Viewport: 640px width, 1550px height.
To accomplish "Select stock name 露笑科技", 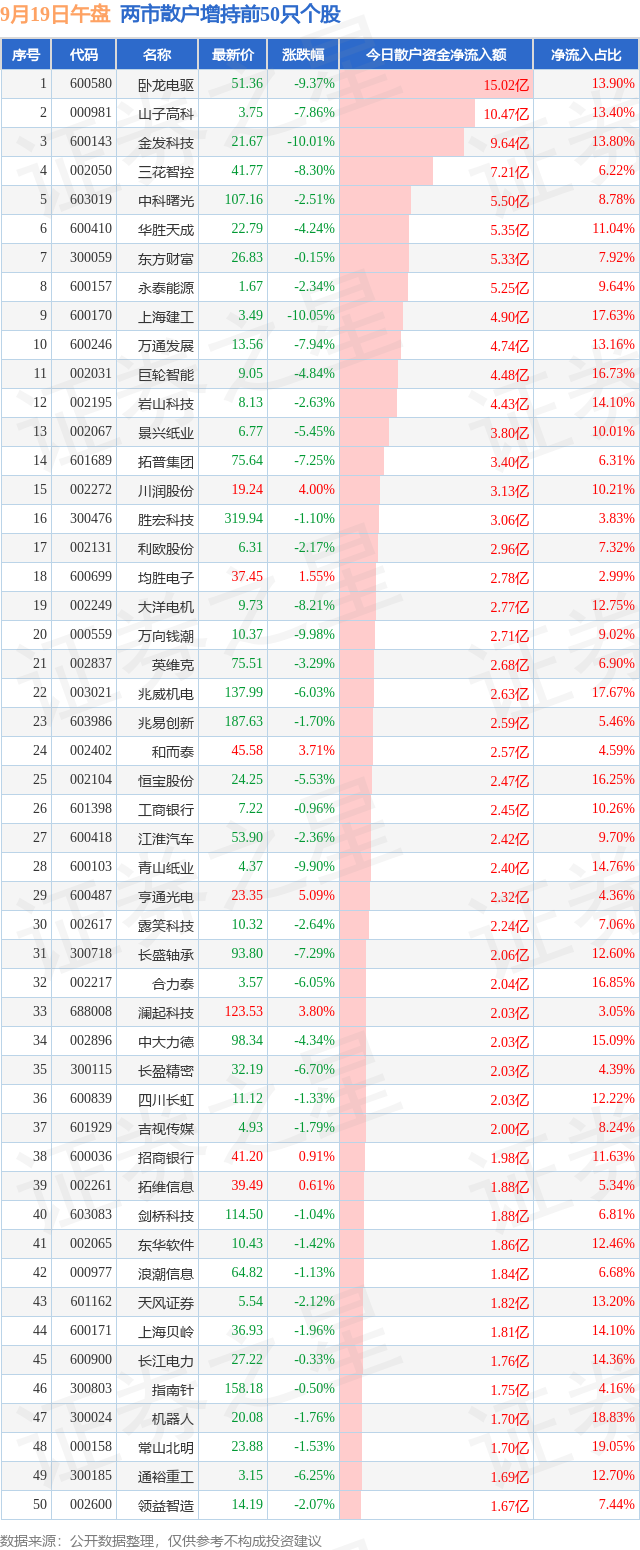I will [166, 926].
